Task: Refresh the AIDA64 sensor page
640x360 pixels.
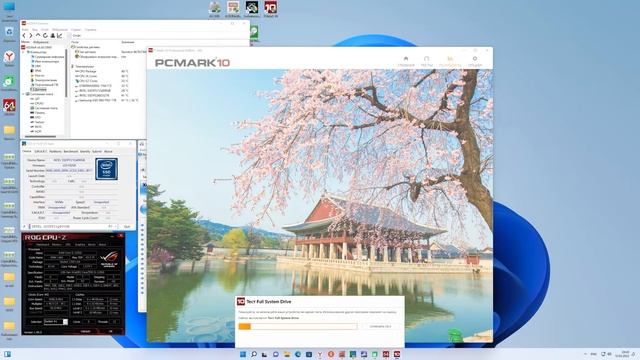Action: click(x=45, y=36)
